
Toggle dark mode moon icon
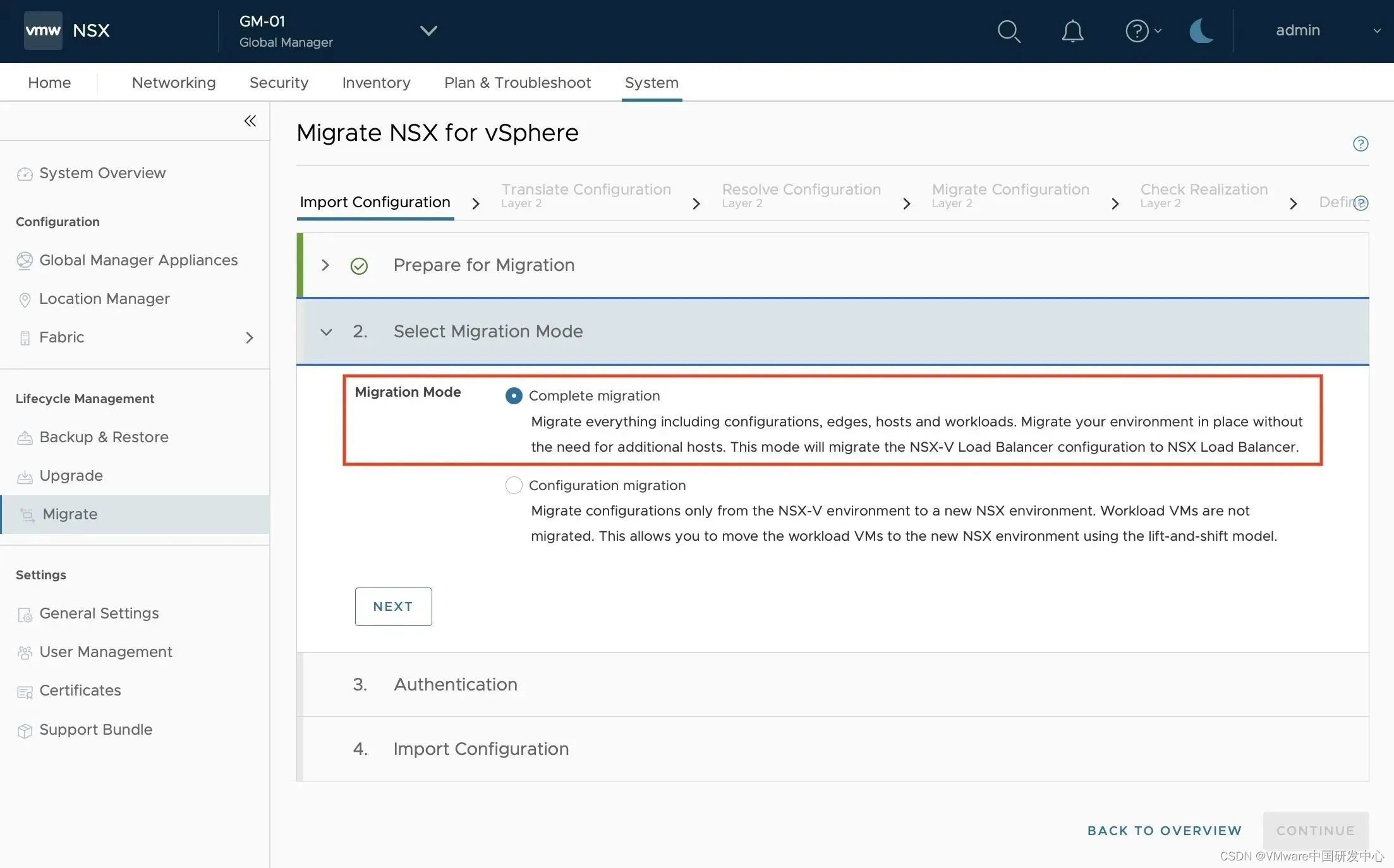point(1201,31)
